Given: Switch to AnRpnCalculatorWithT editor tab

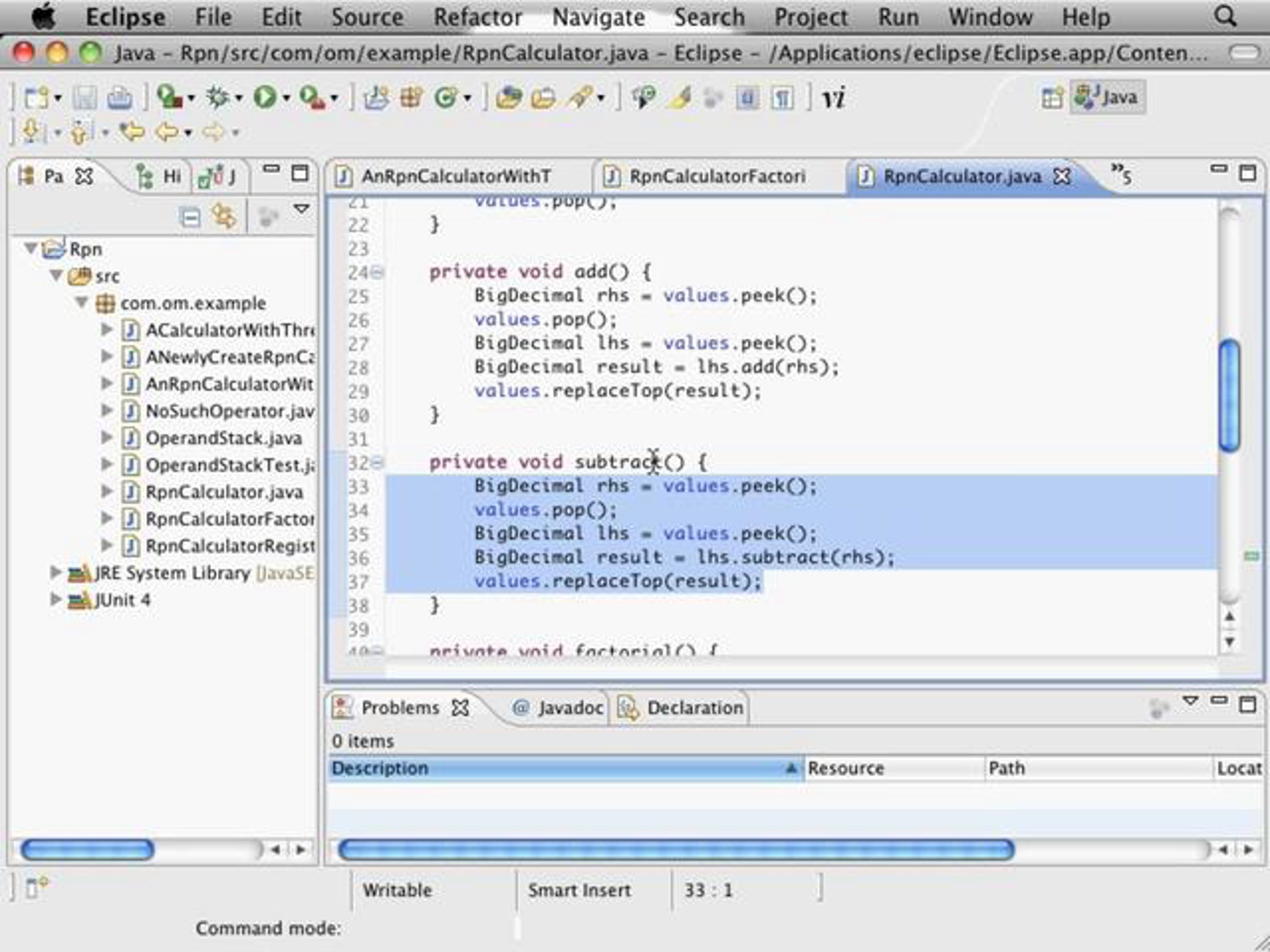Looking at the screenshot, I should pyautogui.click(x=458, y=176).
